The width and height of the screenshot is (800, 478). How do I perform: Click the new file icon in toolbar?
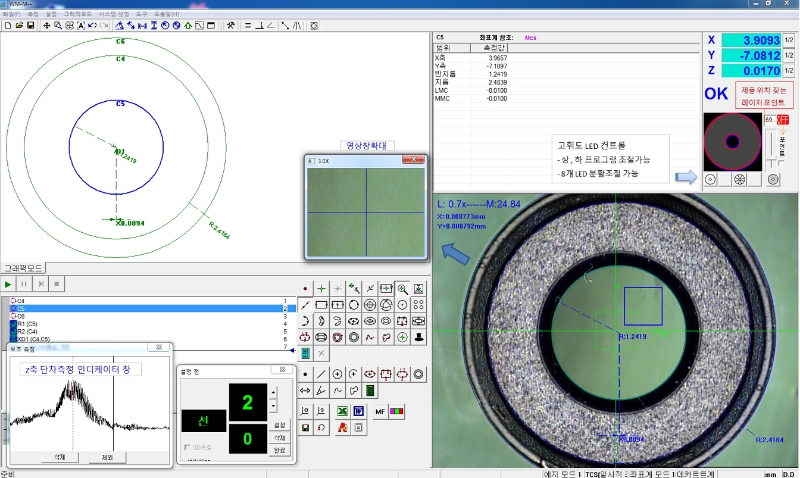pos(7,25)
